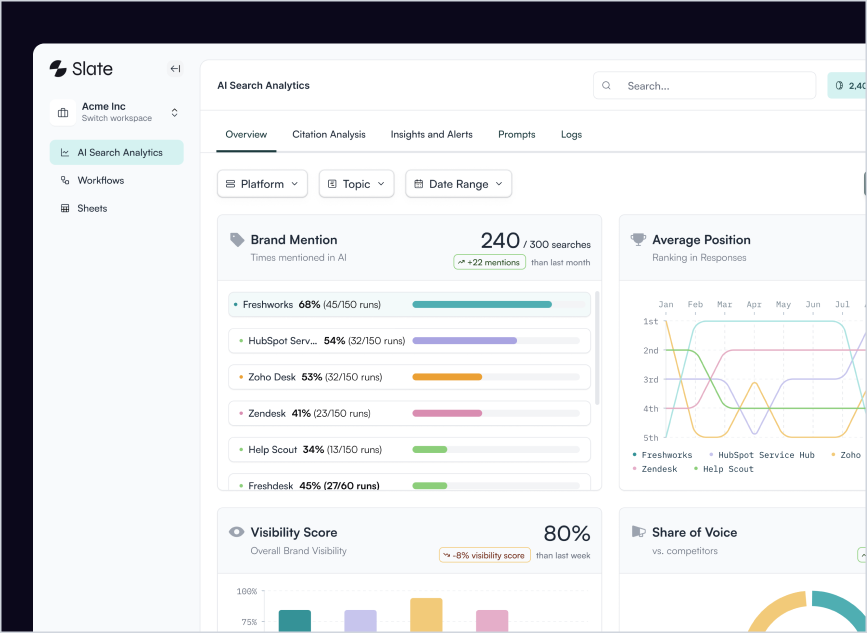This screenshot has height=633, width=867.
Task: Click the Workflows sidebar icon
Action: click(65, 180)
